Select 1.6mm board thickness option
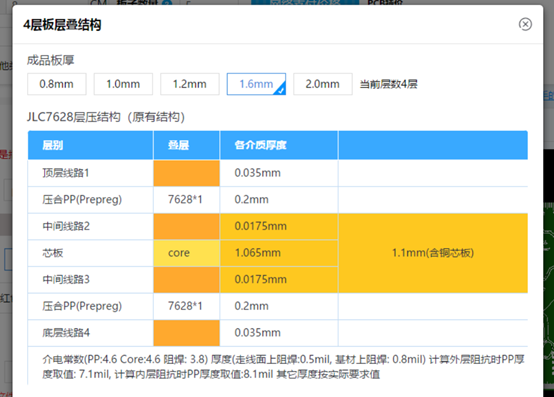 (256, 84)
